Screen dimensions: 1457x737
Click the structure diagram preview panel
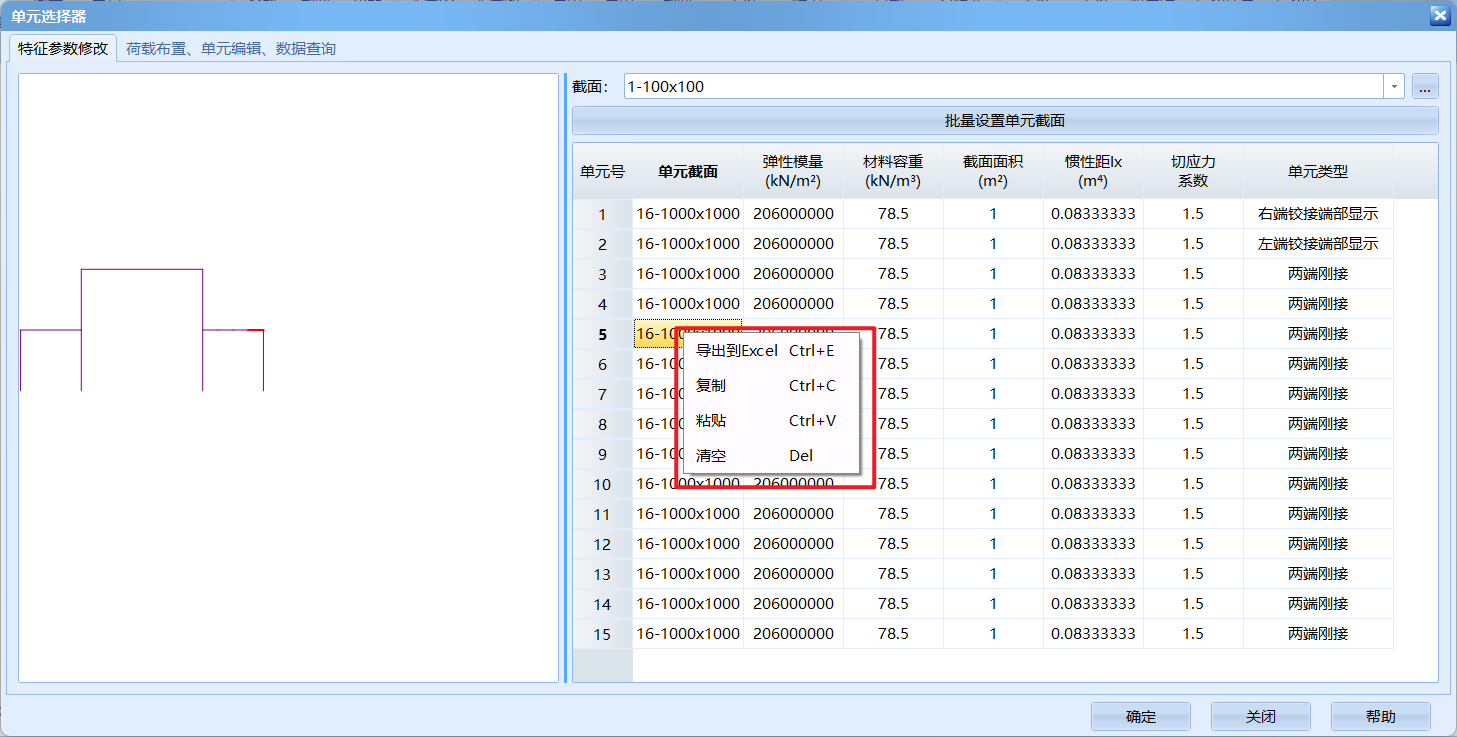(285, 375)
